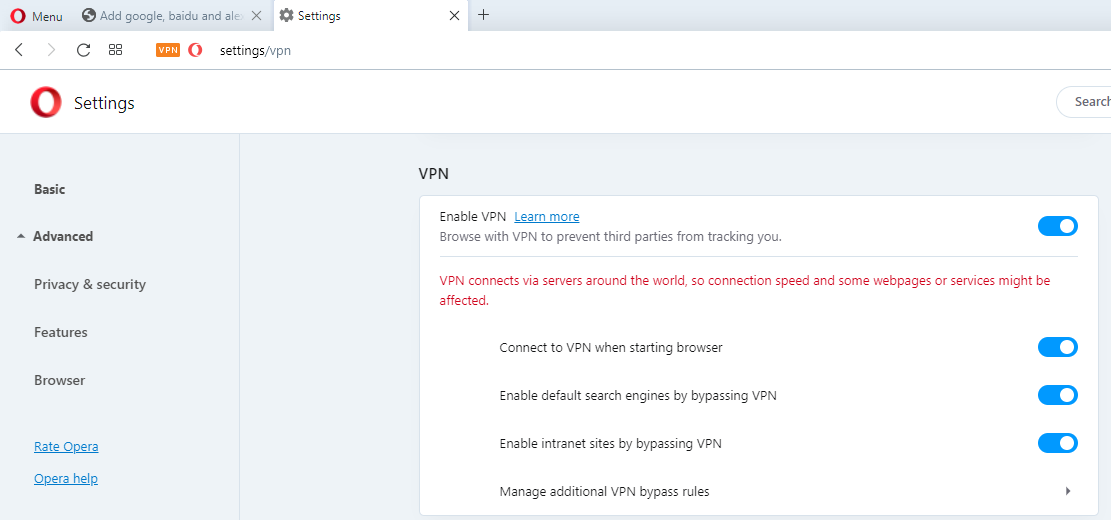Viewport: 1111px width, 520px height.
Task: Toggle default search engines VPN bypass
Action: click(1057, 395)
